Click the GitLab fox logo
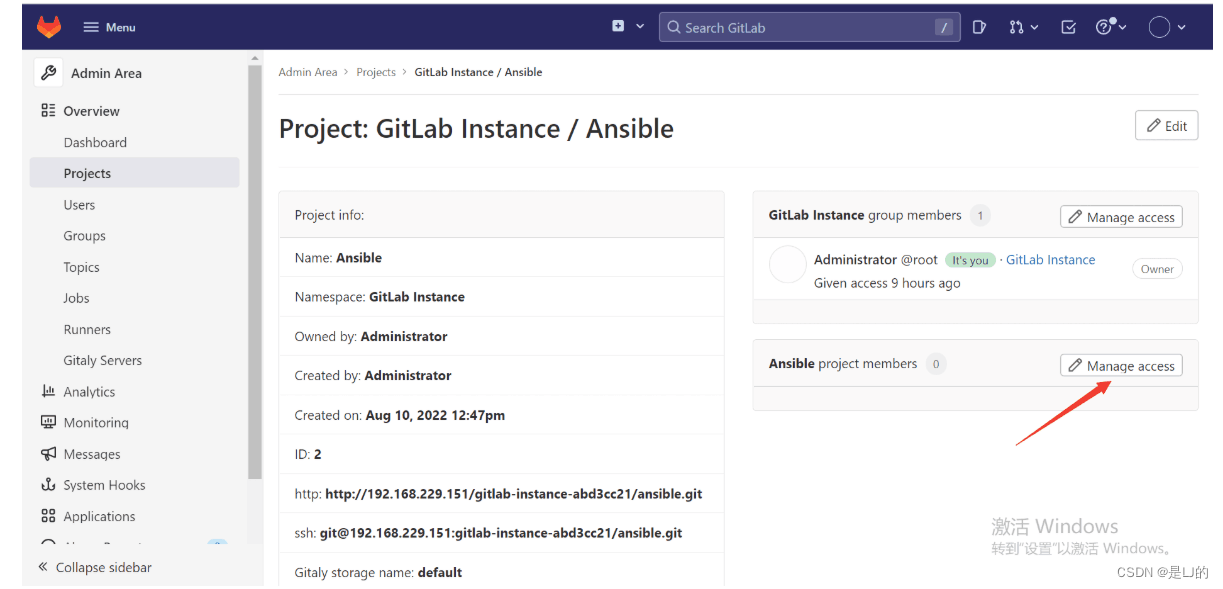Image resolution: width=1223 pixels, height=589 pixels. (49, 27)
